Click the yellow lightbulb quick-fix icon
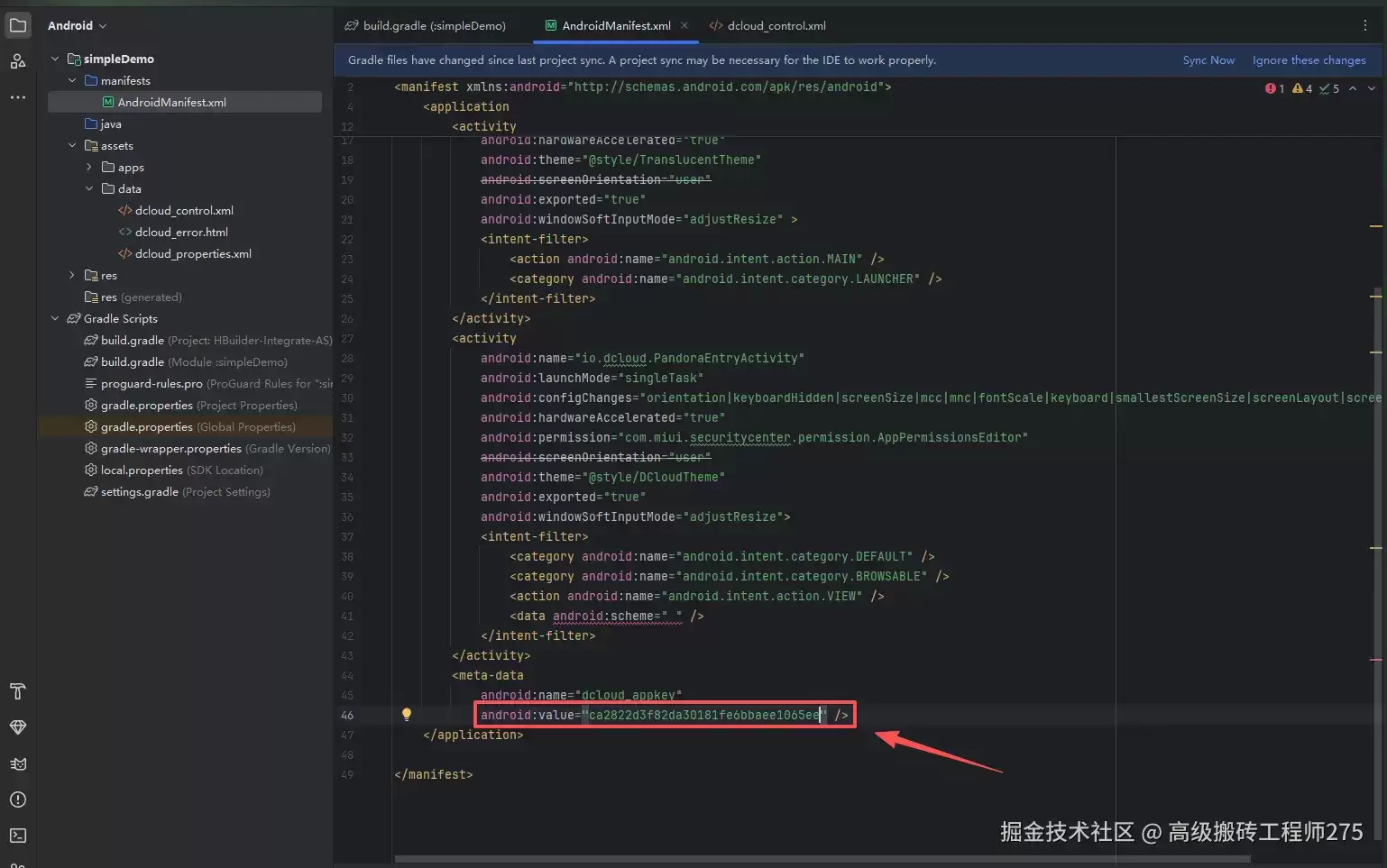Viewport: 1387px width, 868px height. click(407, 715)
